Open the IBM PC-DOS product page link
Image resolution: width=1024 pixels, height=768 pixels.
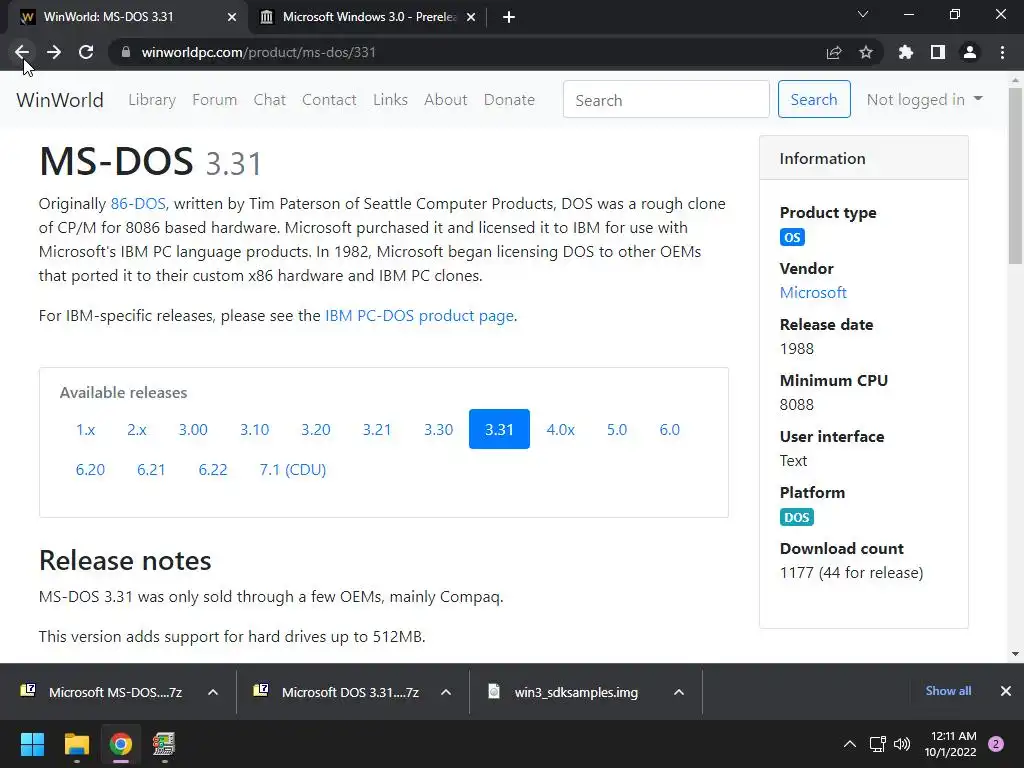click(x=419, y=315)
